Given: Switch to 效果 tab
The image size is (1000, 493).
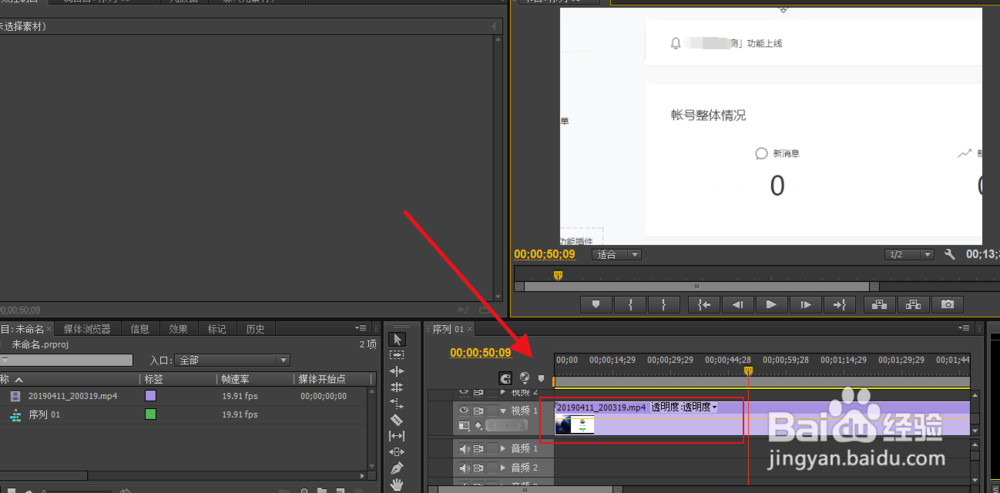Looking at the screenshot, I should (x=178, y=329).
